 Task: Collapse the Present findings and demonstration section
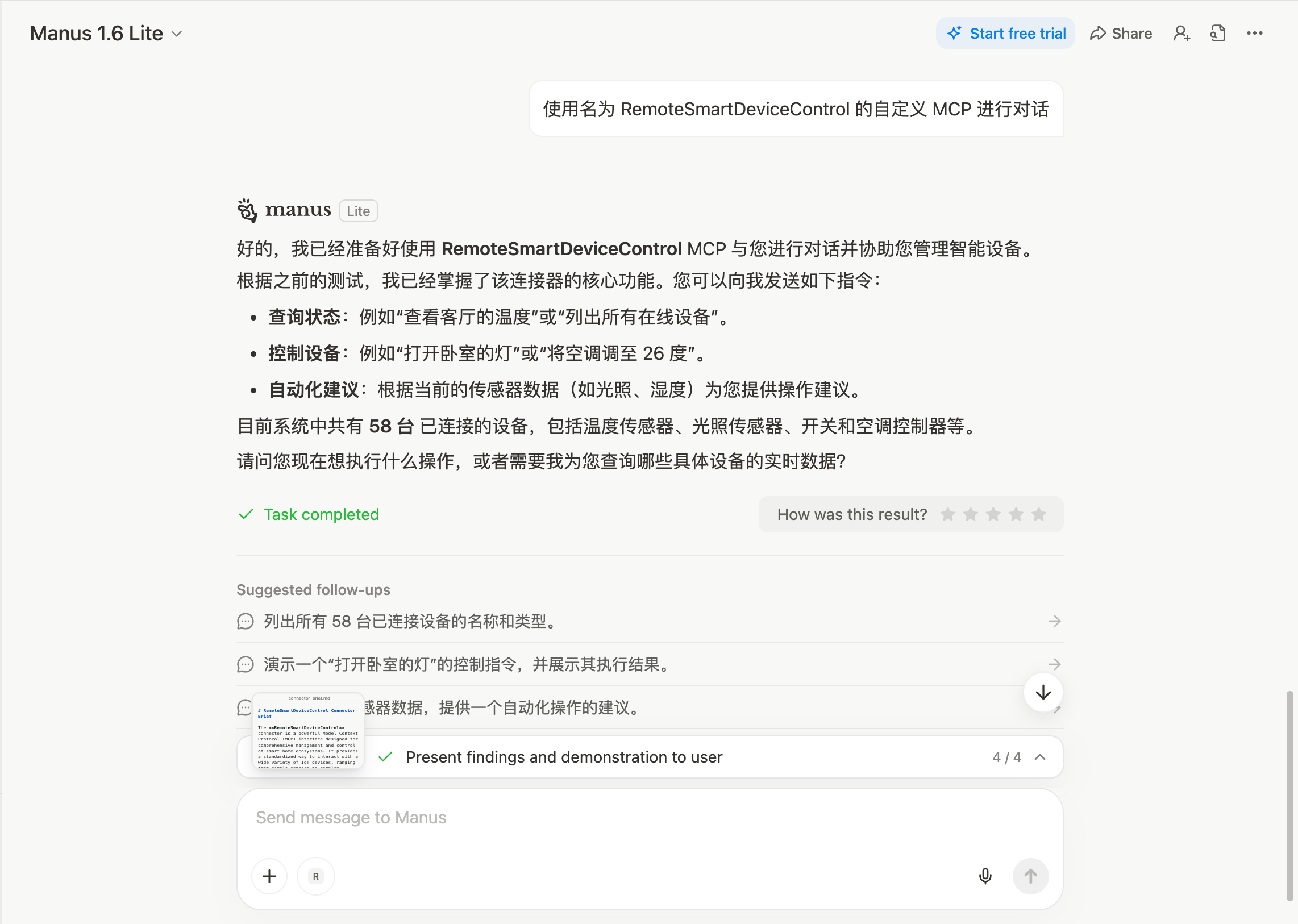point(1041,757)
